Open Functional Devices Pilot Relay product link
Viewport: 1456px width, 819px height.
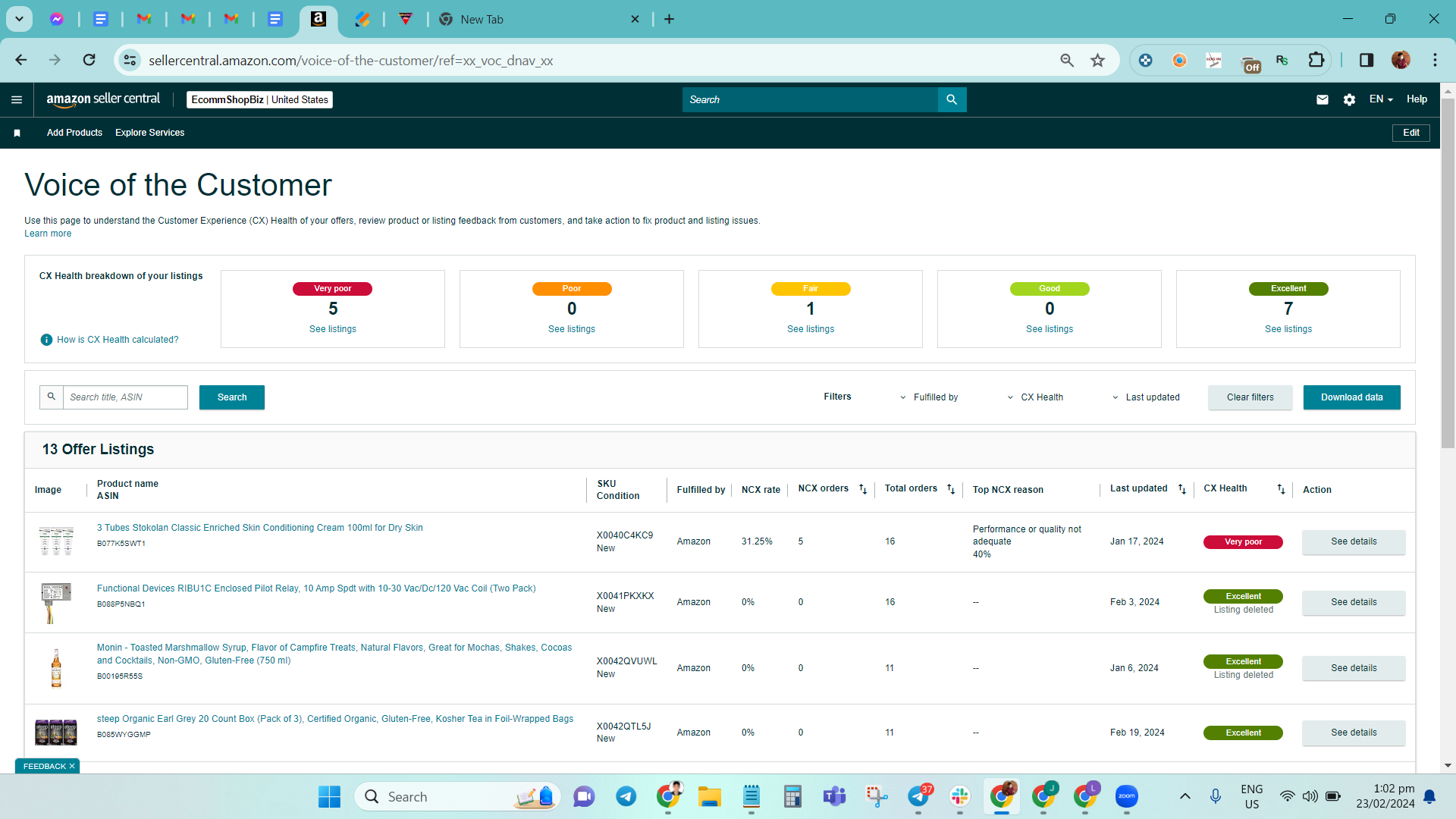[x=316, y=588]
